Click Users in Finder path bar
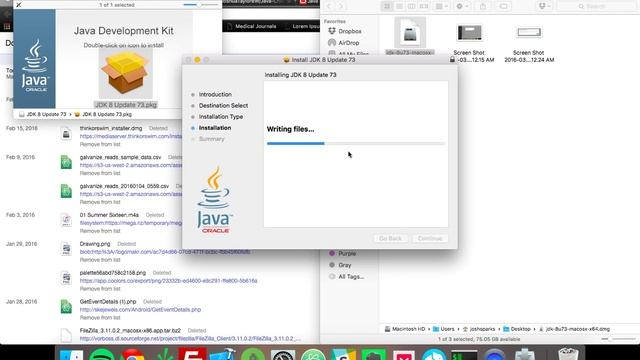Image resolution: width=640 pixels, height=360 pixels. point(443,329)
